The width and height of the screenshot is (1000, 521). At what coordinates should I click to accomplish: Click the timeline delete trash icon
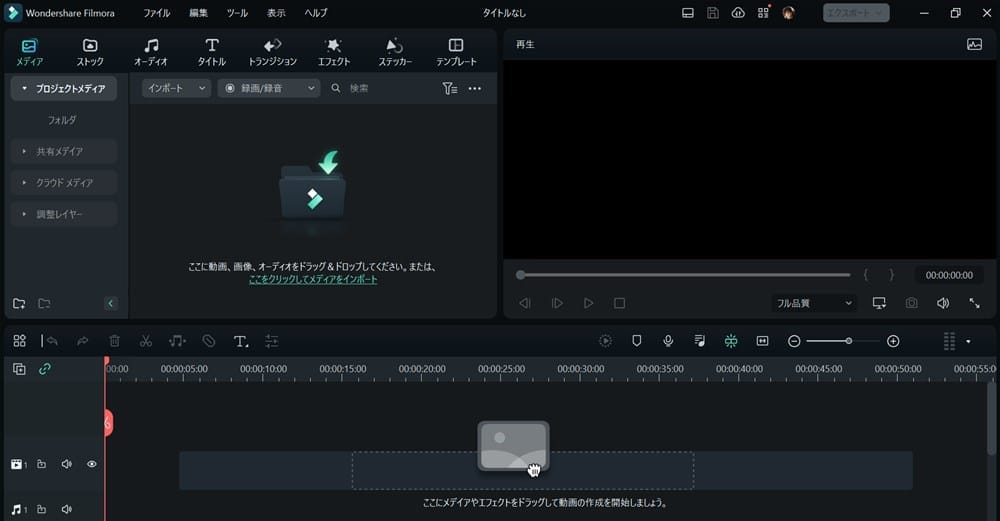(114, 341)
